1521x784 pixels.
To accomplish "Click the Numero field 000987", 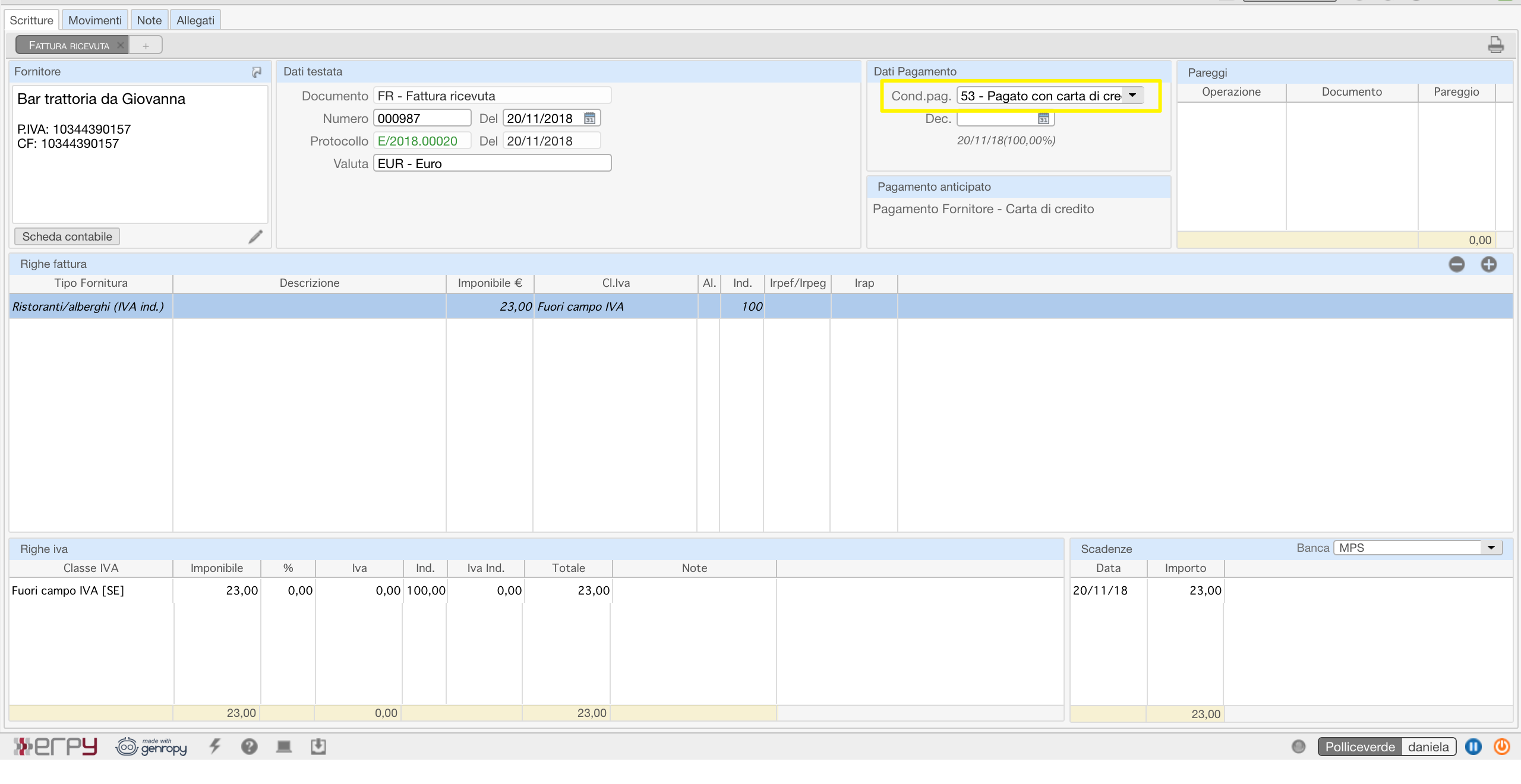I will 422,118.
